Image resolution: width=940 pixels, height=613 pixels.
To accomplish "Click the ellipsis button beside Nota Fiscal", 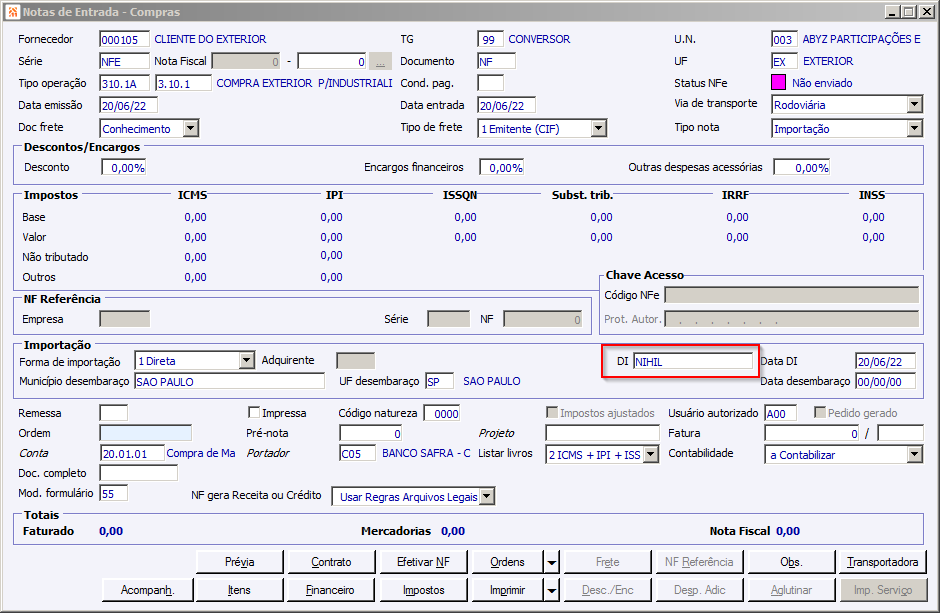I will [380, 61].
